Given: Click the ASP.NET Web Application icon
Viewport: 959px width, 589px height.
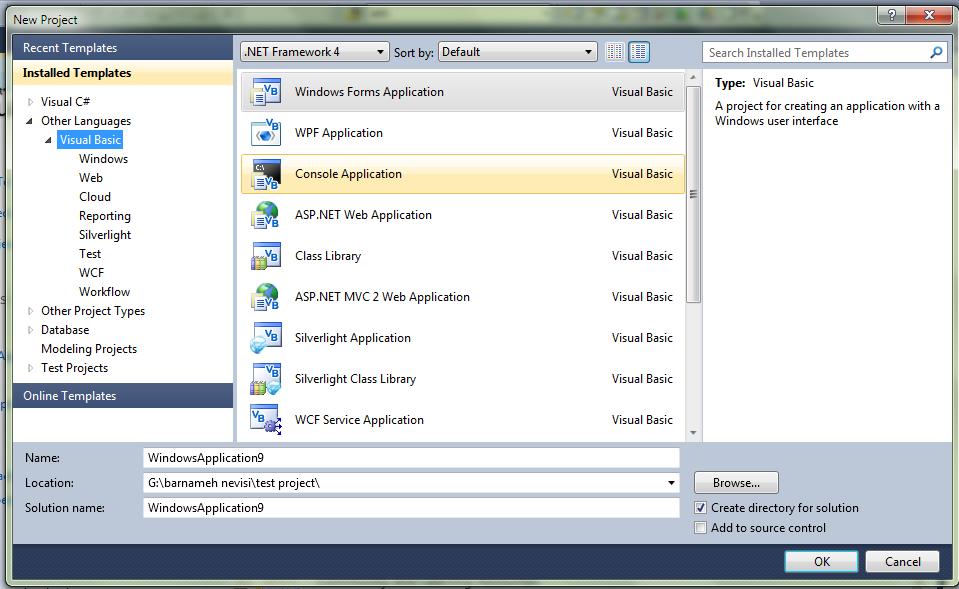Looking at the screenshot, I should coord(265,215).
